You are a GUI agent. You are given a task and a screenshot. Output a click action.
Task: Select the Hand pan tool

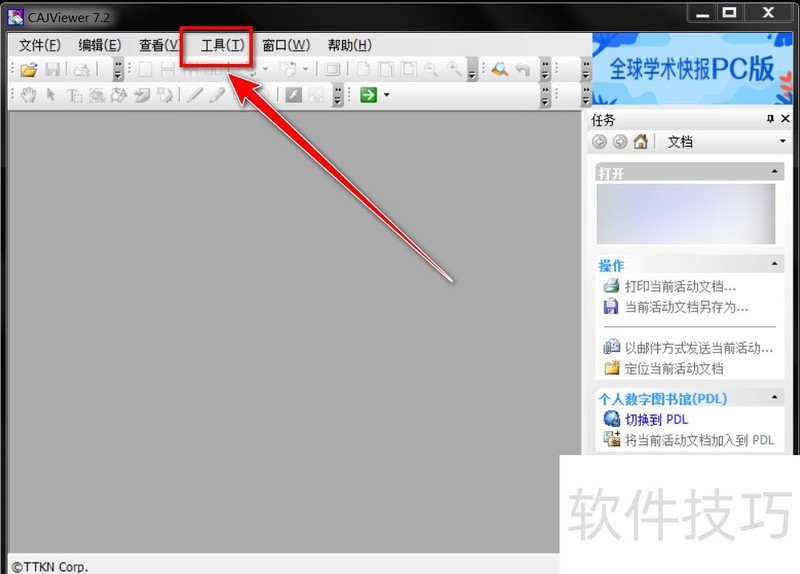[29, 95]
